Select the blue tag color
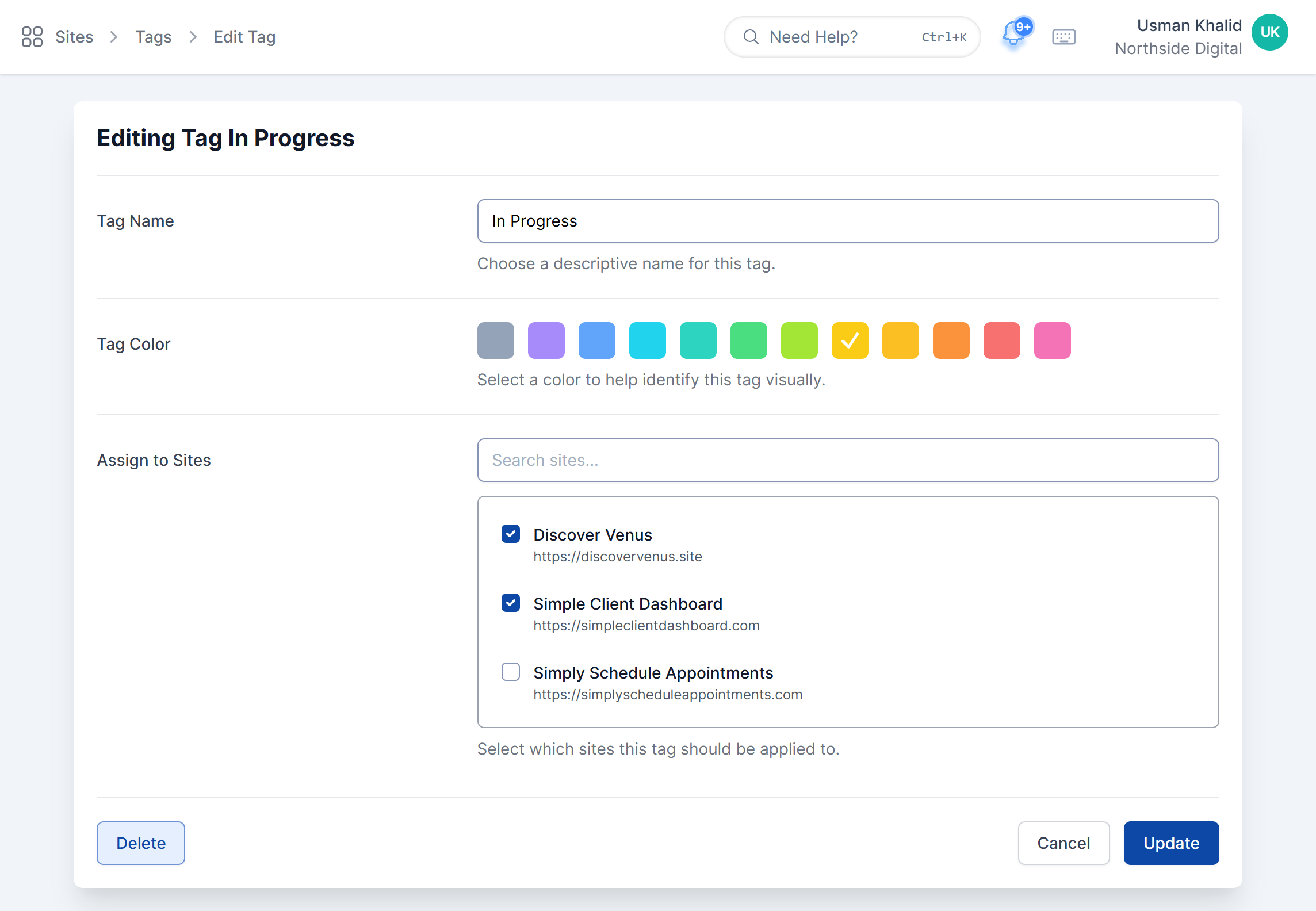Image resolution: width=1316 pixels, height=911 pixels. click(597, 340)
